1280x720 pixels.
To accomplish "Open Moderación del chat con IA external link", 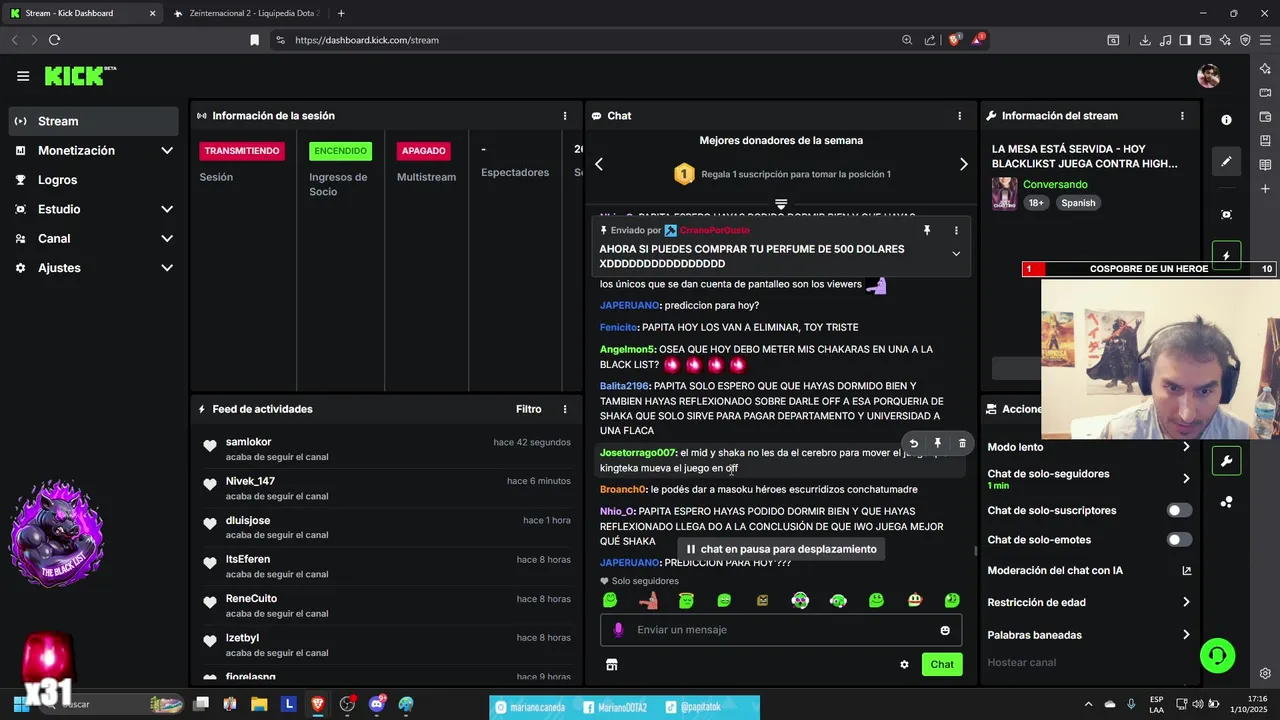I will coord(1186,571).
